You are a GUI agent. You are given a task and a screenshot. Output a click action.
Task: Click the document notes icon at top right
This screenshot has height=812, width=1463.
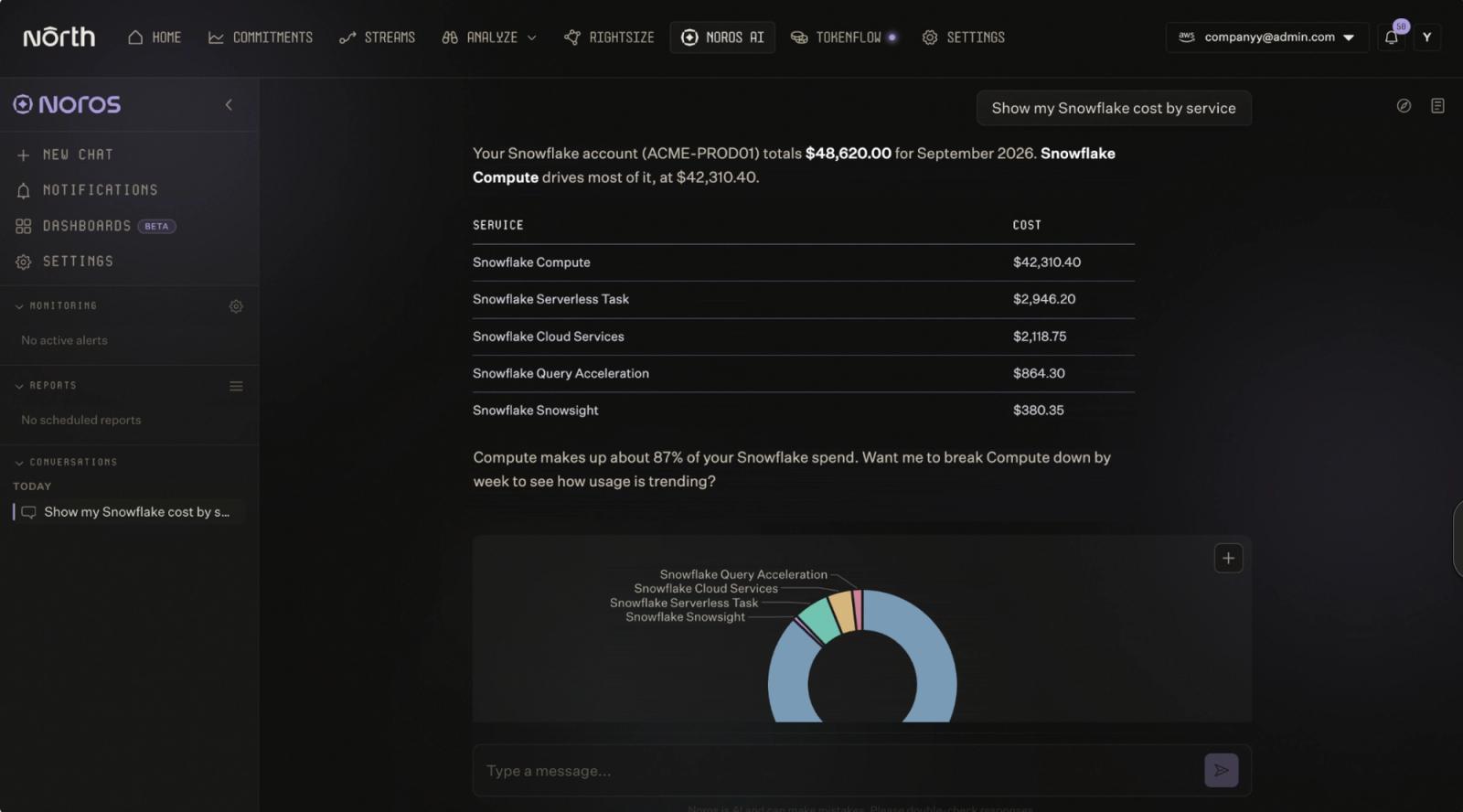1437,106
